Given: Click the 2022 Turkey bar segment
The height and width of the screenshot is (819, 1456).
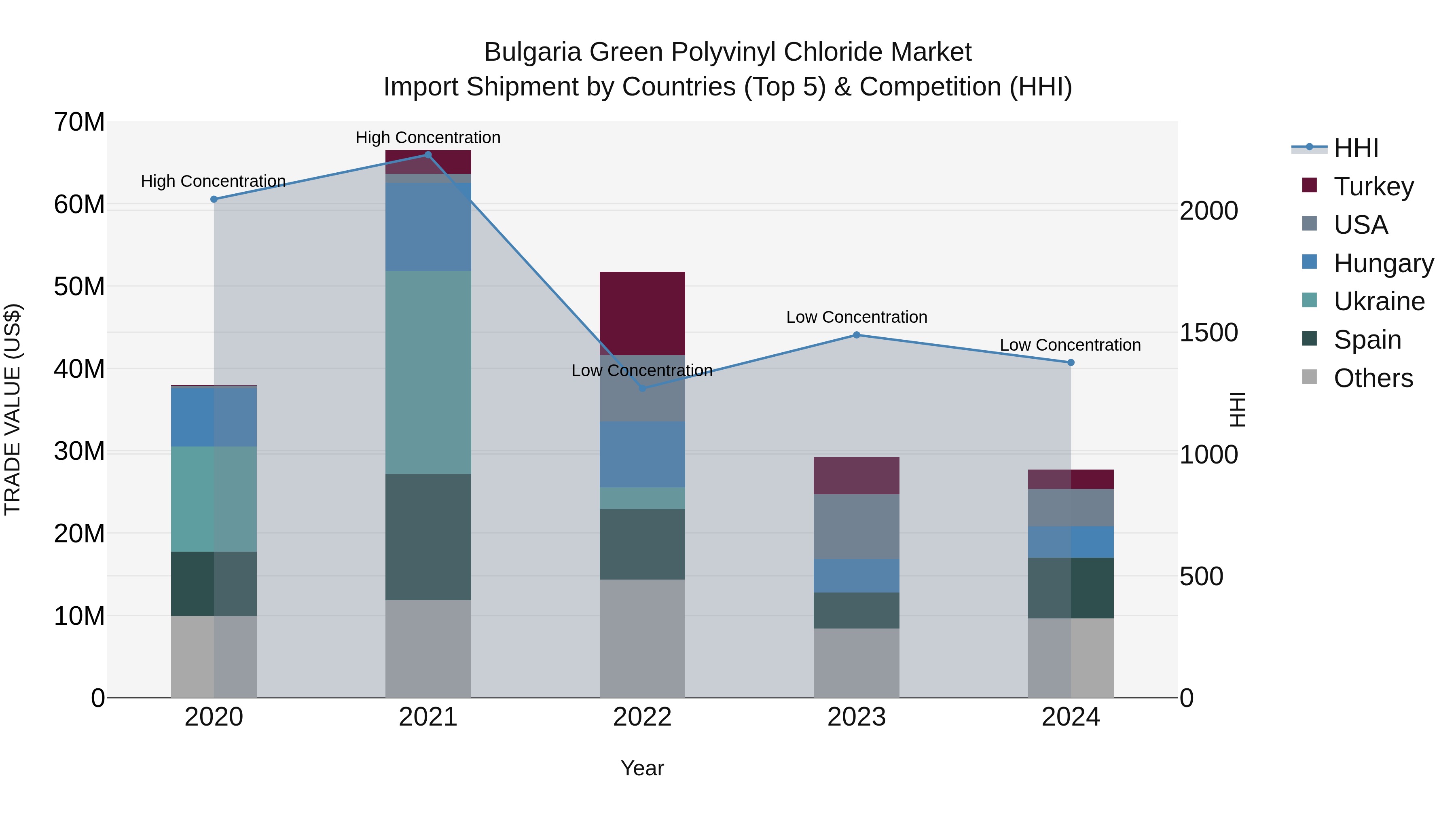Looking at the screenshot, I should coord(642,314).
